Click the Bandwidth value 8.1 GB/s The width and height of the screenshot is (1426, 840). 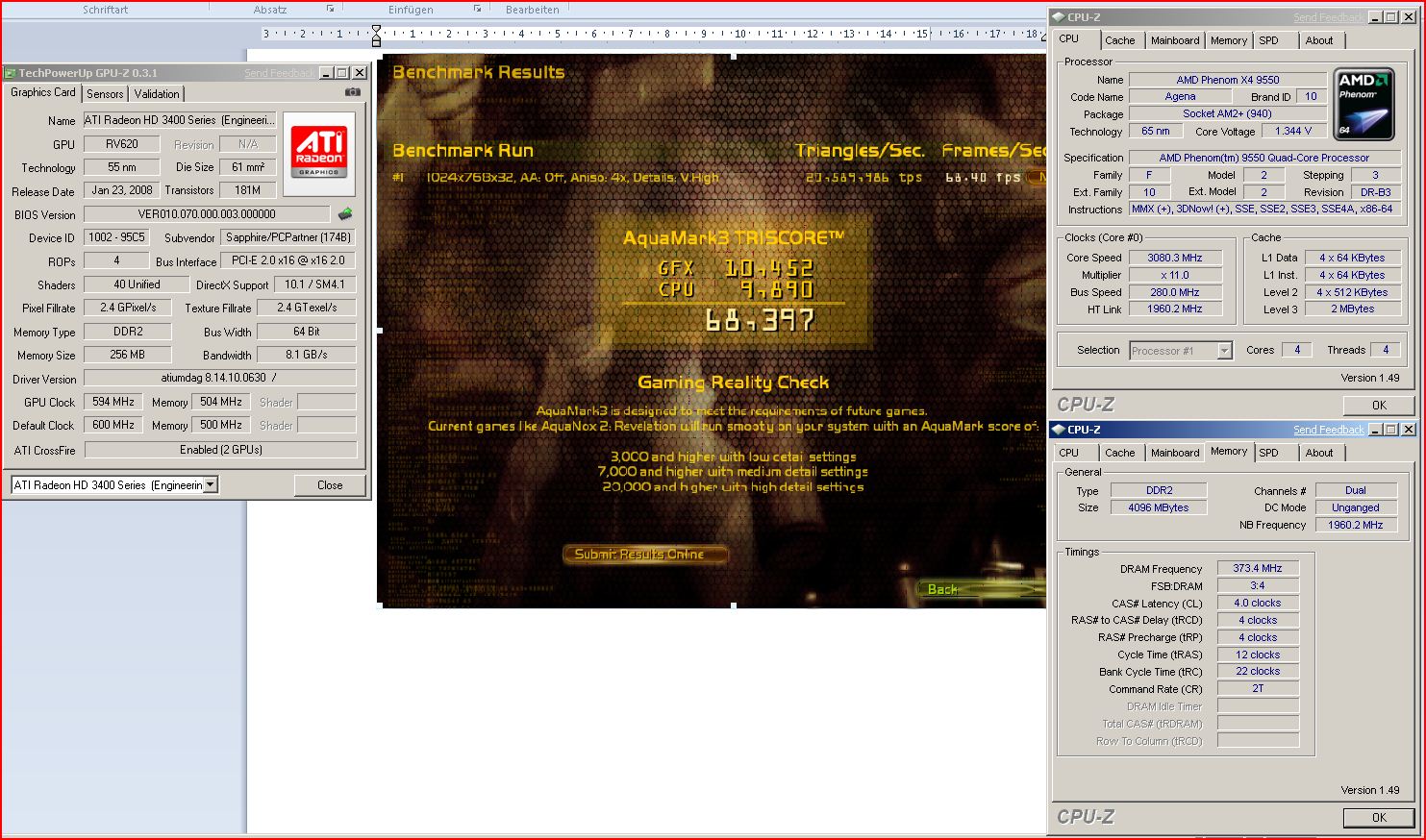click(x=306, y=355)
